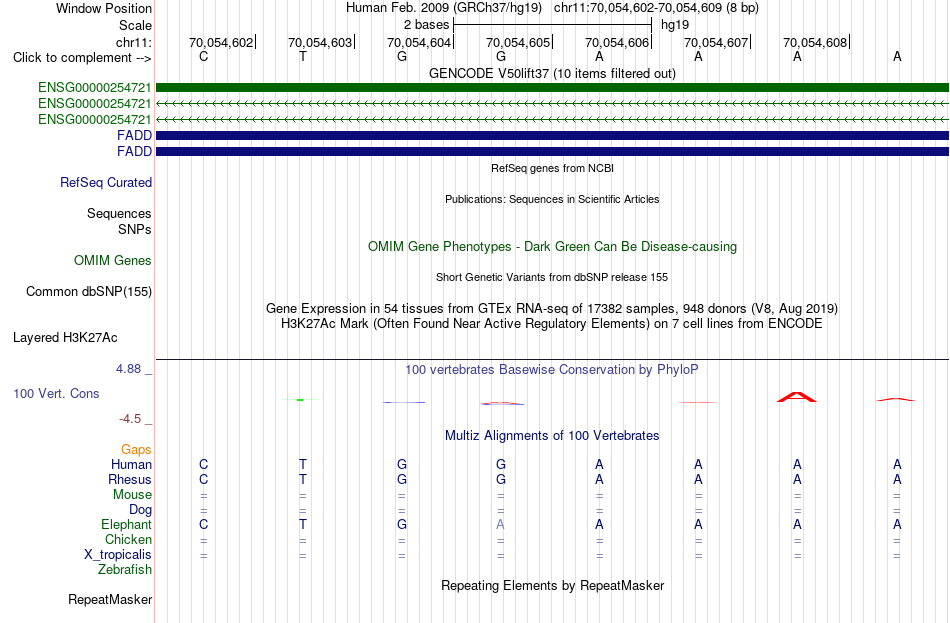The image size is (950, 623).
Task: Click the C base in the Rhesus row
Action: coord(204,479)
